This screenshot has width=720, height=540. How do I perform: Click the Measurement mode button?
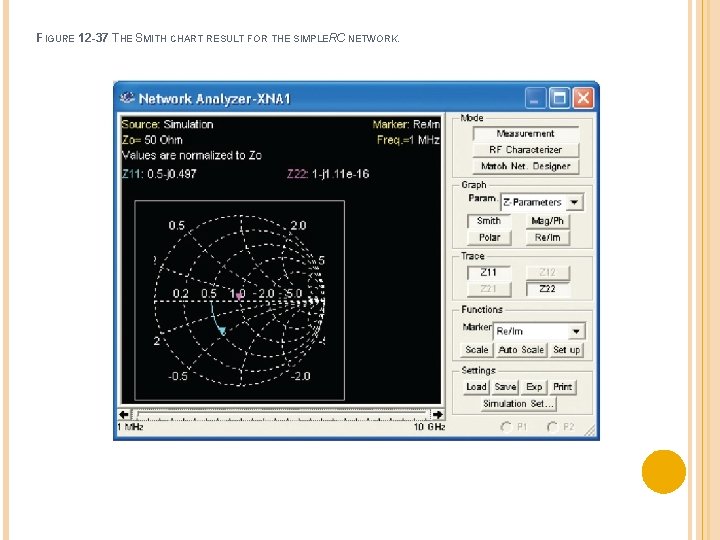point(526,134)
